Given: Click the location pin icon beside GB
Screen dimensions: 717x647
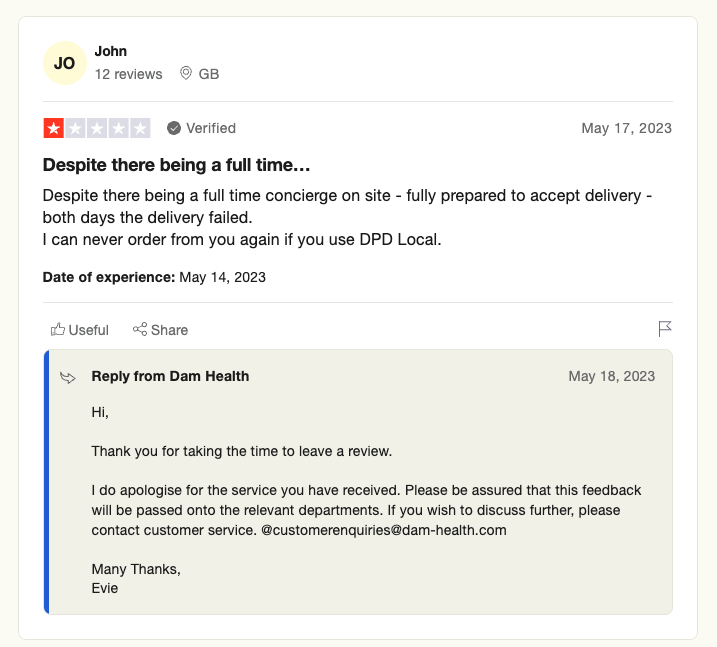Looking at the screenshot, I should tap(186, 73).
